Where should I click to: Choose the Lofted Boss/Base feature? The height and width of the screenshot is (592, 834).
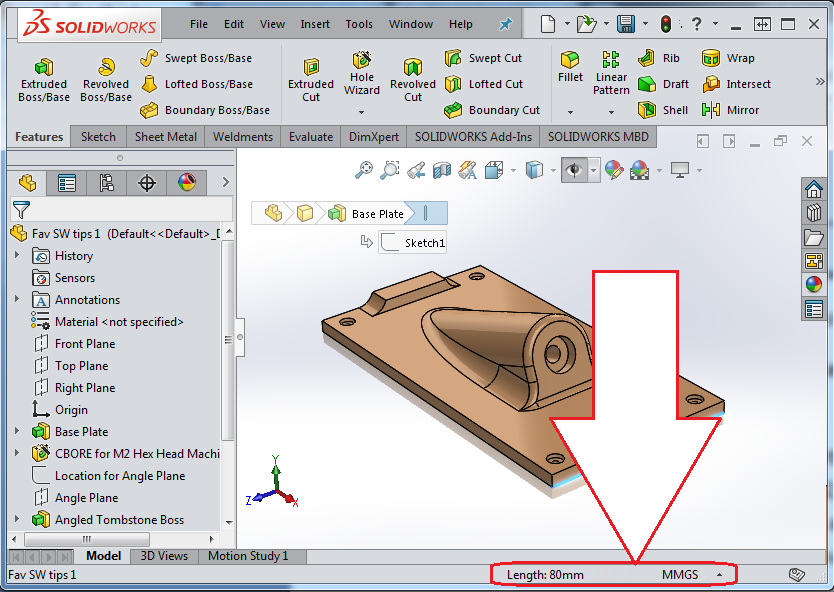click(x=196, y=84)
